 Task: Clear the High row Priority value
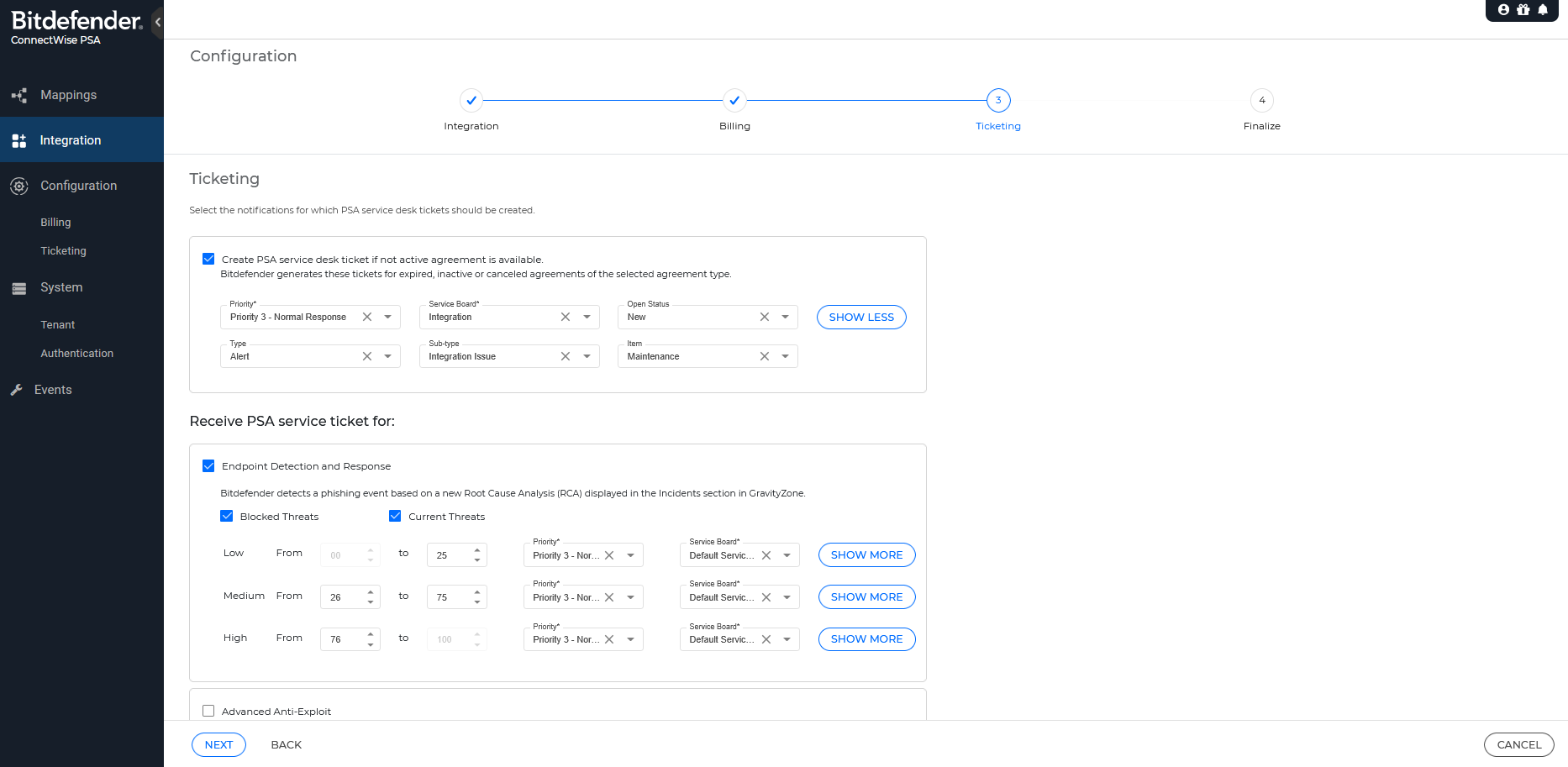(x=609, y=639)
